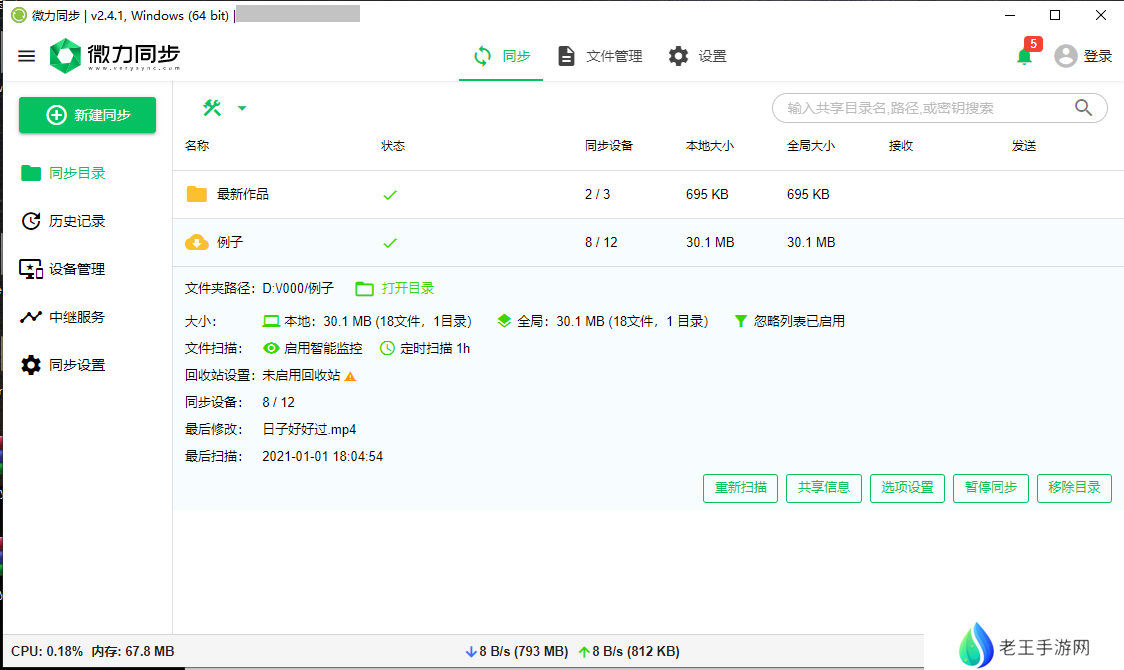Toggle 启用智能监控 eye icon

tap(271, 348)
